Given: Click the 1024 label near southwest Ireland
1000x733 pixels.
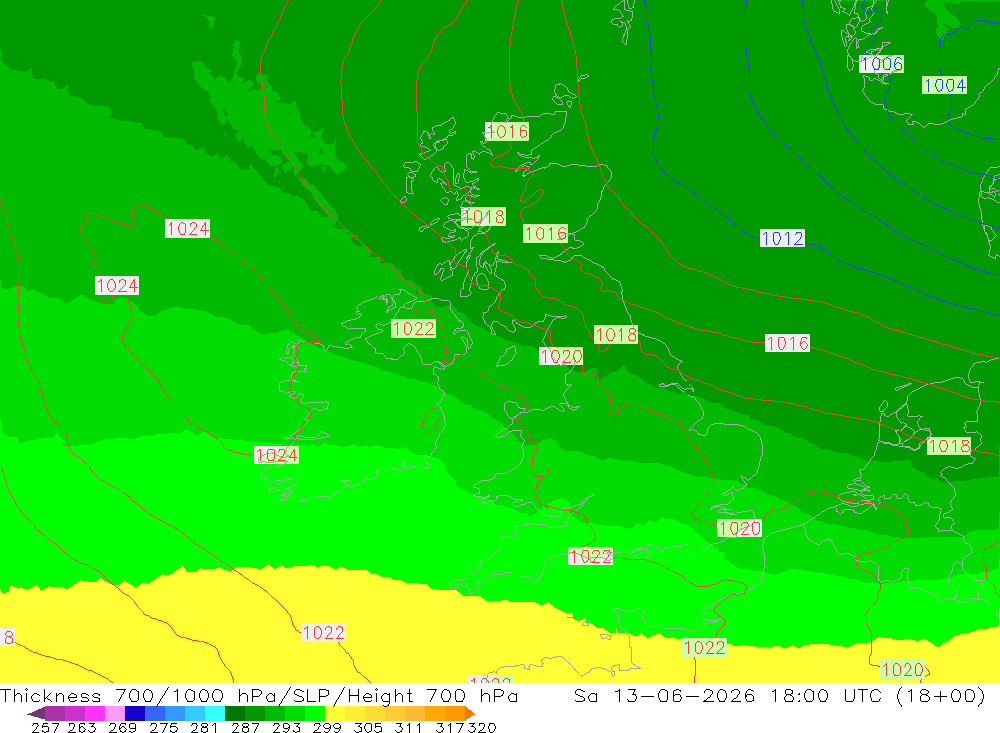Looking at the screenshot, I should (276, 455).
